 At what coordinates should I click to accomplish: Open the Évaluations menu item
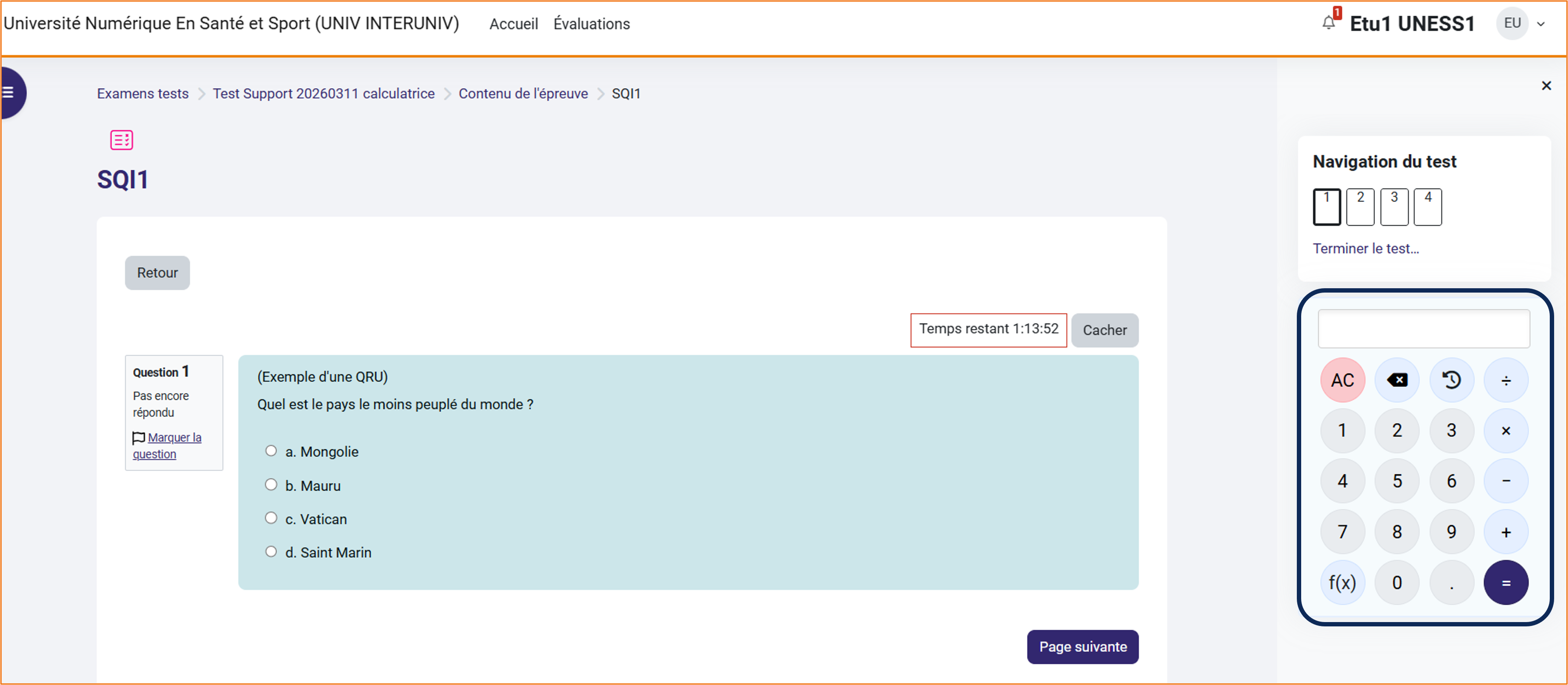coord(591,24)
